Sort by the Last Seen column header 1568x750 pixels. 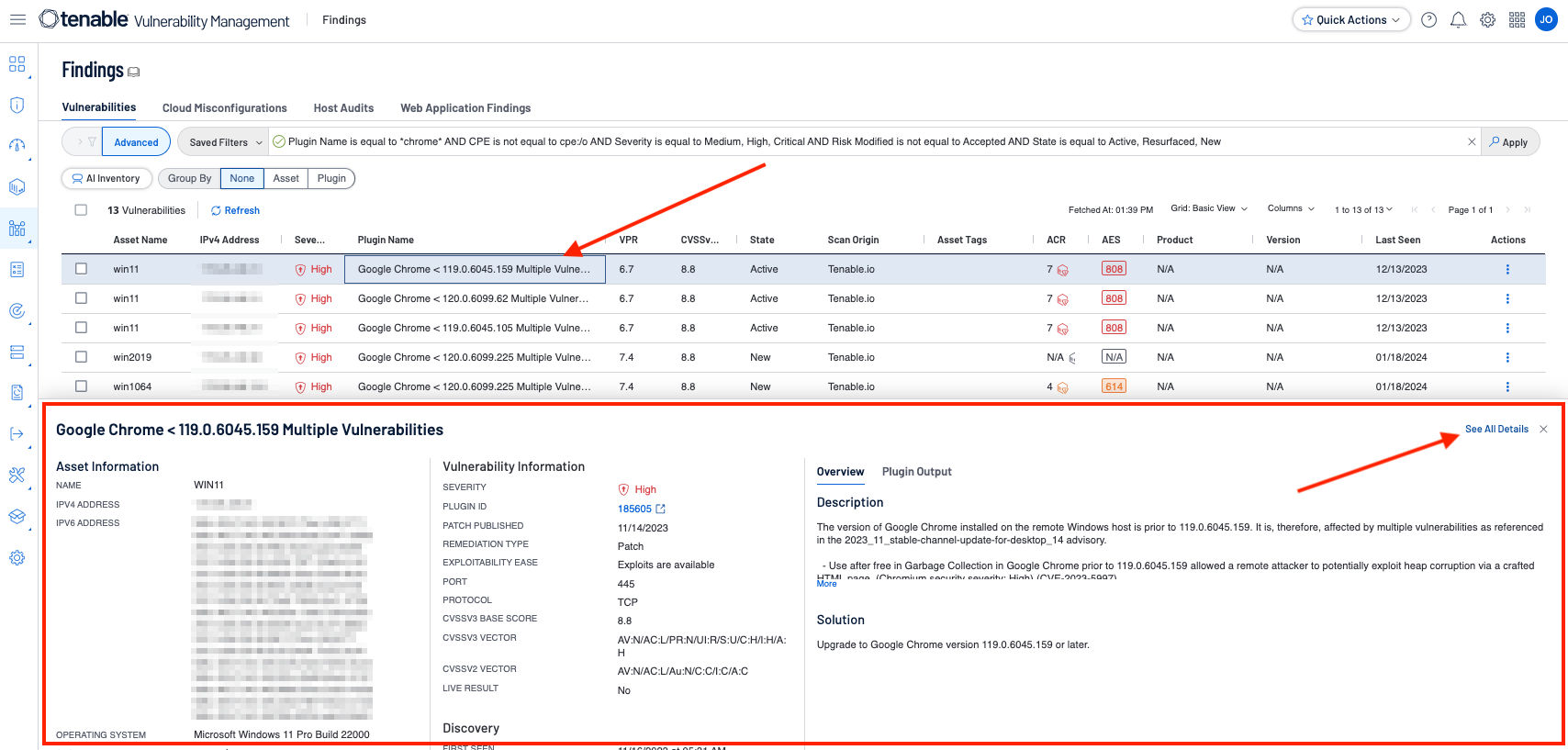click(1398, 240)
